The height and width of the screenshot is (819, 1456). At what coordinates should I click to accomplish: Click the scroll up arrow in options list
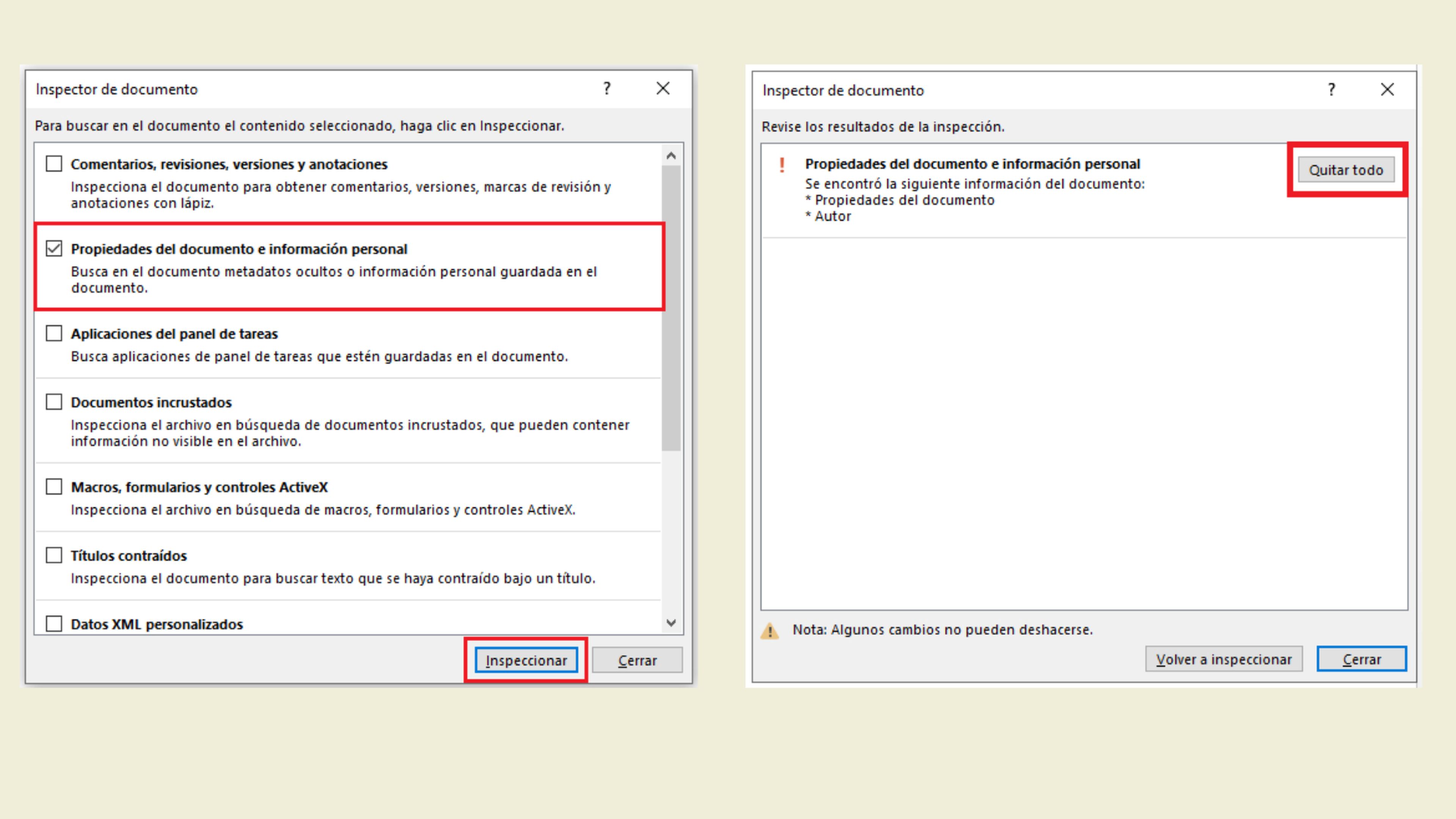[671, 155]
